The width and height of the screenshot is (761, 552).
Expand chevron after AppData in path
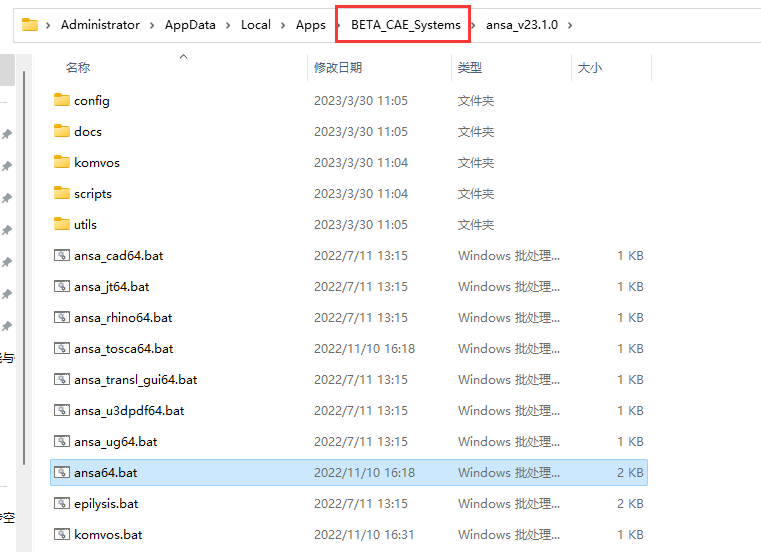(x=228, y=25)
